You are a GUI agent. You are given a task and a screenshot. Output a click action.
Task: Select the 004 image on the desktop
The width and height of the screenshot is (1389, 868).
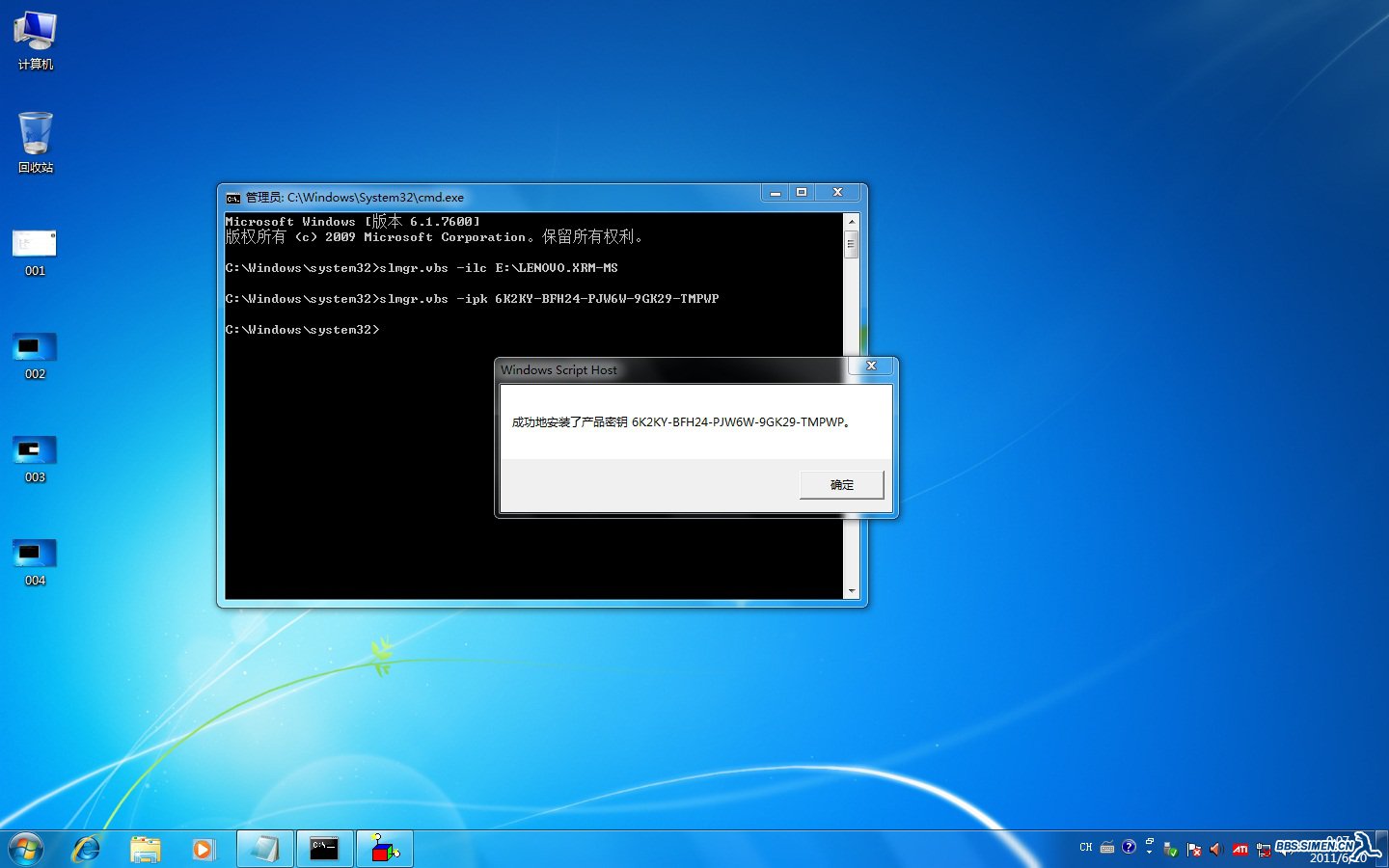coord(35,562)
